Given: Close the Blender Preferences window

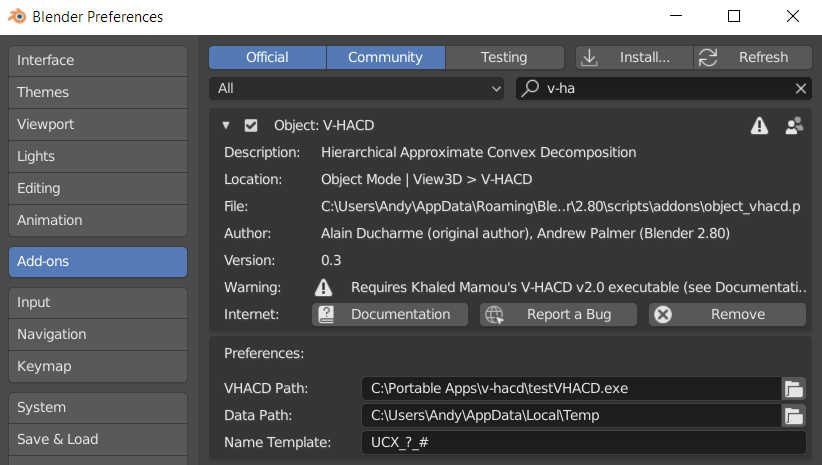Looking at the screenshot, I should 793,16.
